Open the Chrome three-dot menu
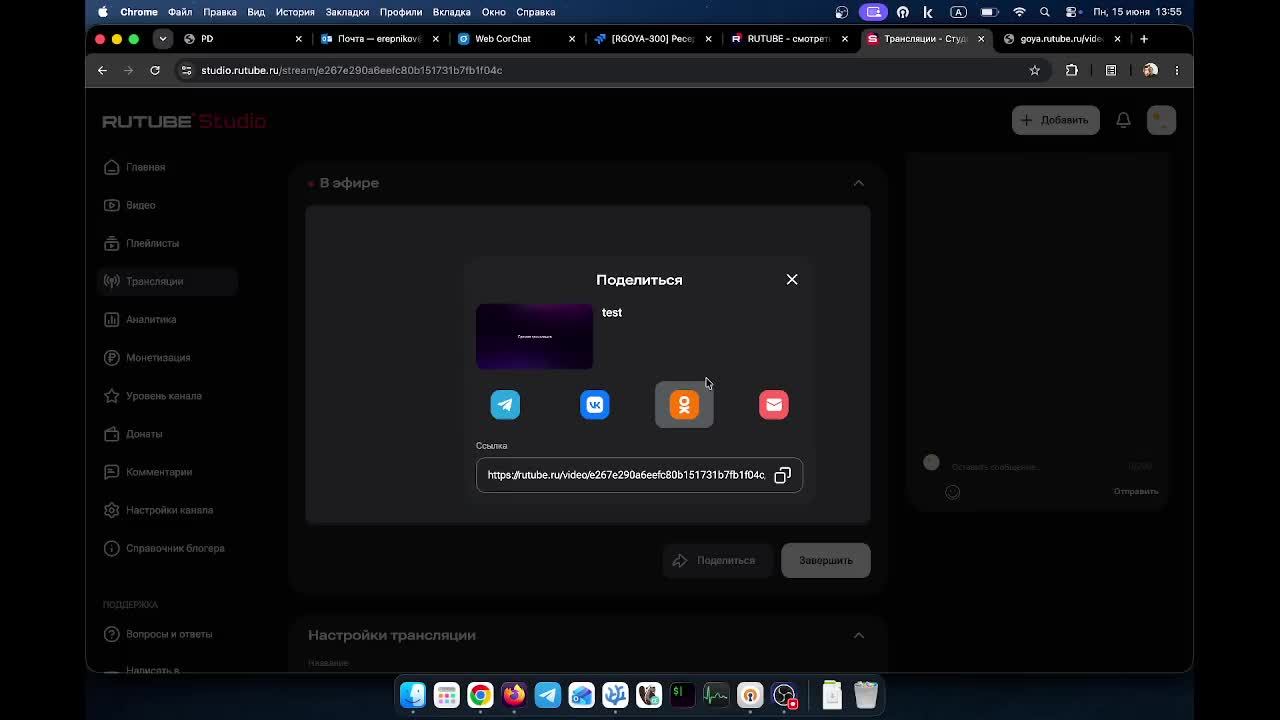This screenshot has width=1280, height=720. (x=1176, y=70)
